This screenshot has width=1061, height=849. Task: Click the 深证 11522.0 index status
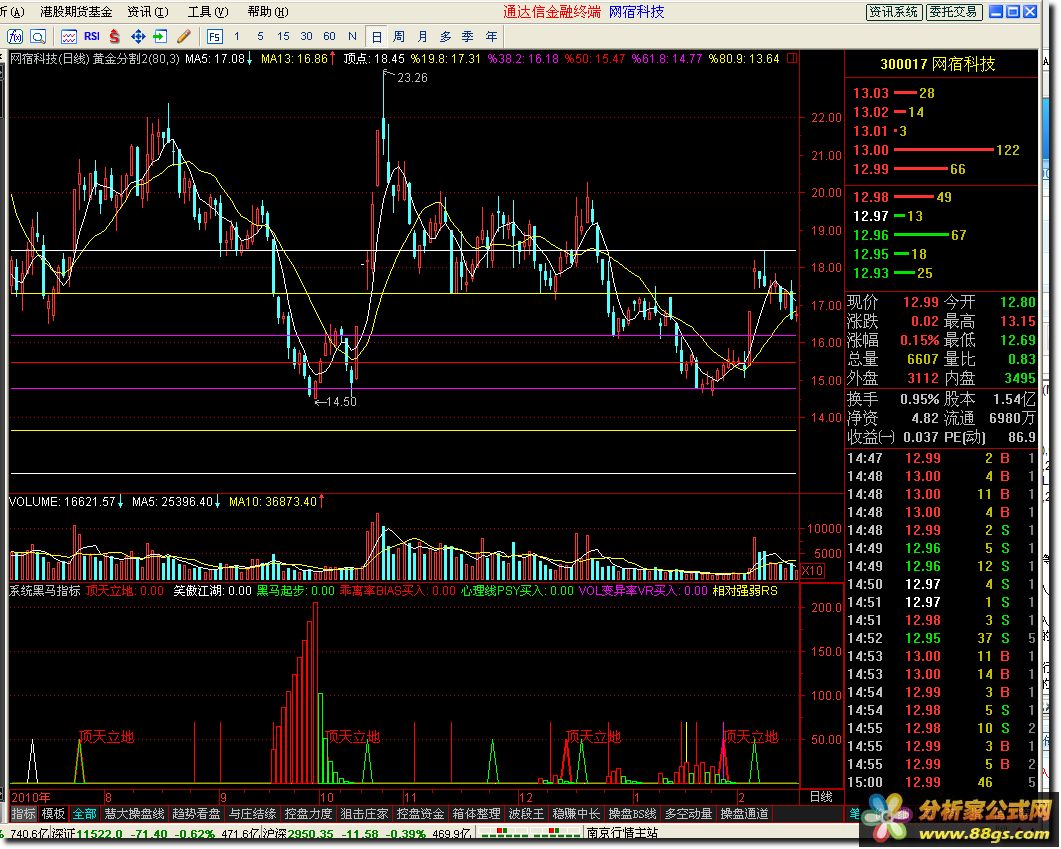coord(89,834)
